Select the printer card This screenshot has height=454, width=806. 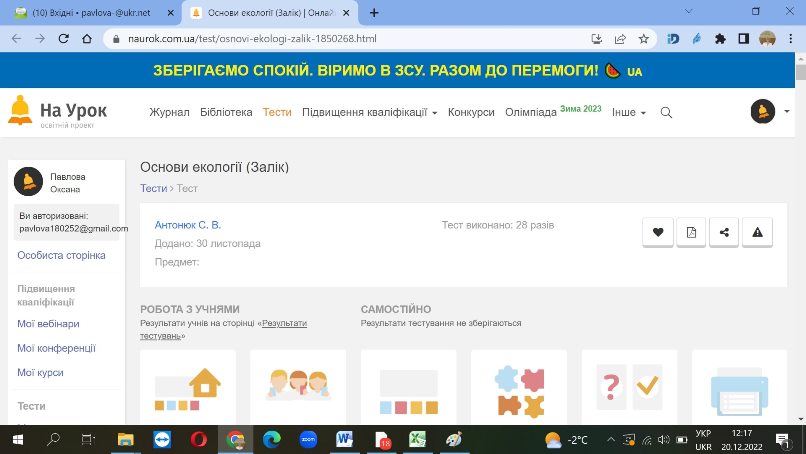click(x=739, y=387)
